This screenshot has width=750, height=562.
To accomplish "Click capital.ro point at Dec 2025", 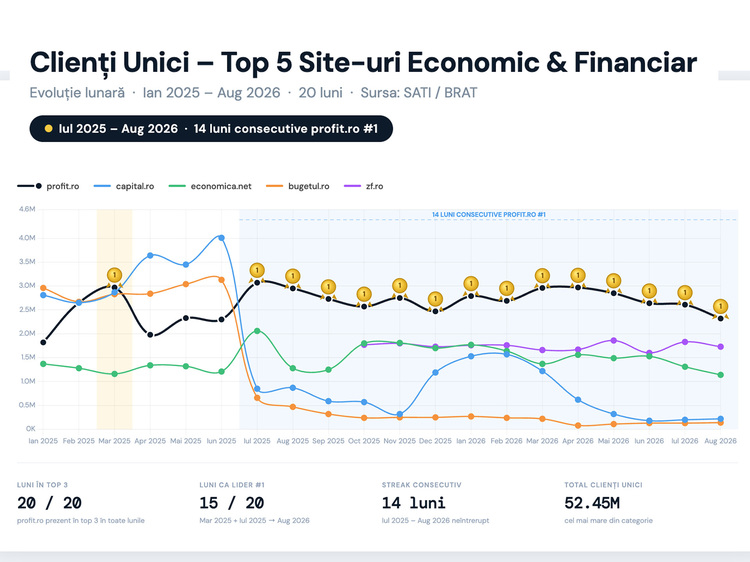I will point(435,373).
